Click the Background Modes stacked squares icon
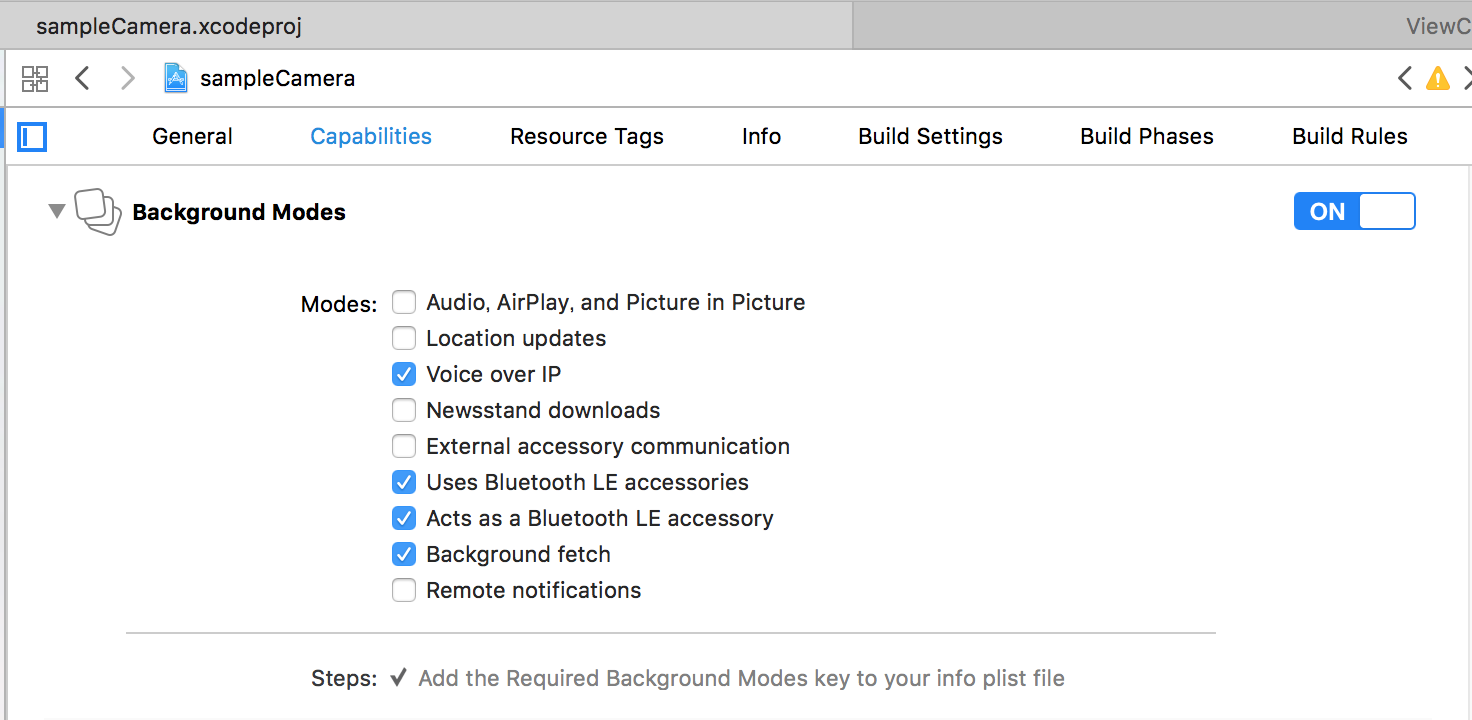Viewport: 1472px width, 720px height. (x=99, y=212)
